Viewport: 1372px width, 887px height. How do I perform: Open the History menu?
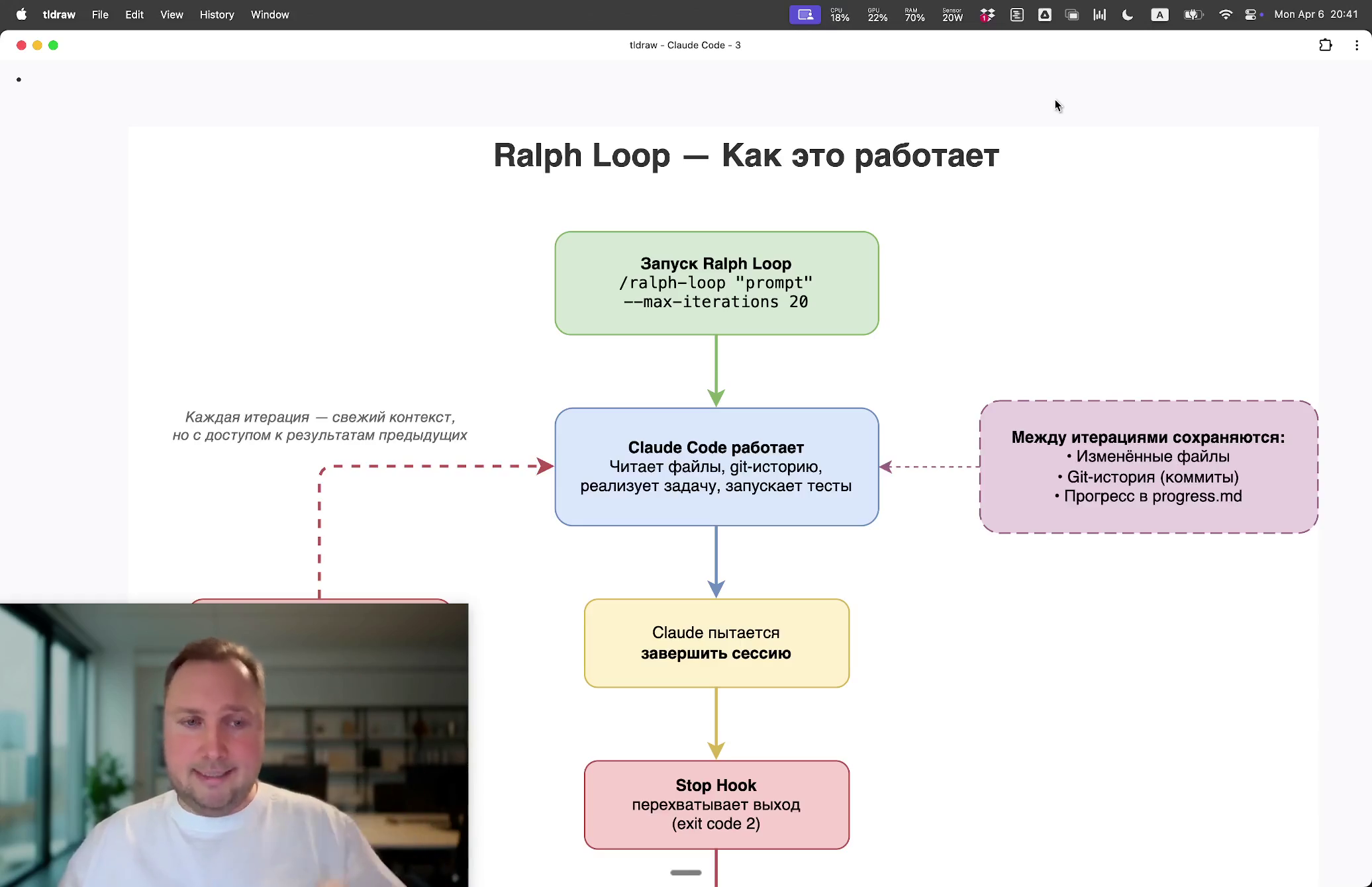[217, 15]
